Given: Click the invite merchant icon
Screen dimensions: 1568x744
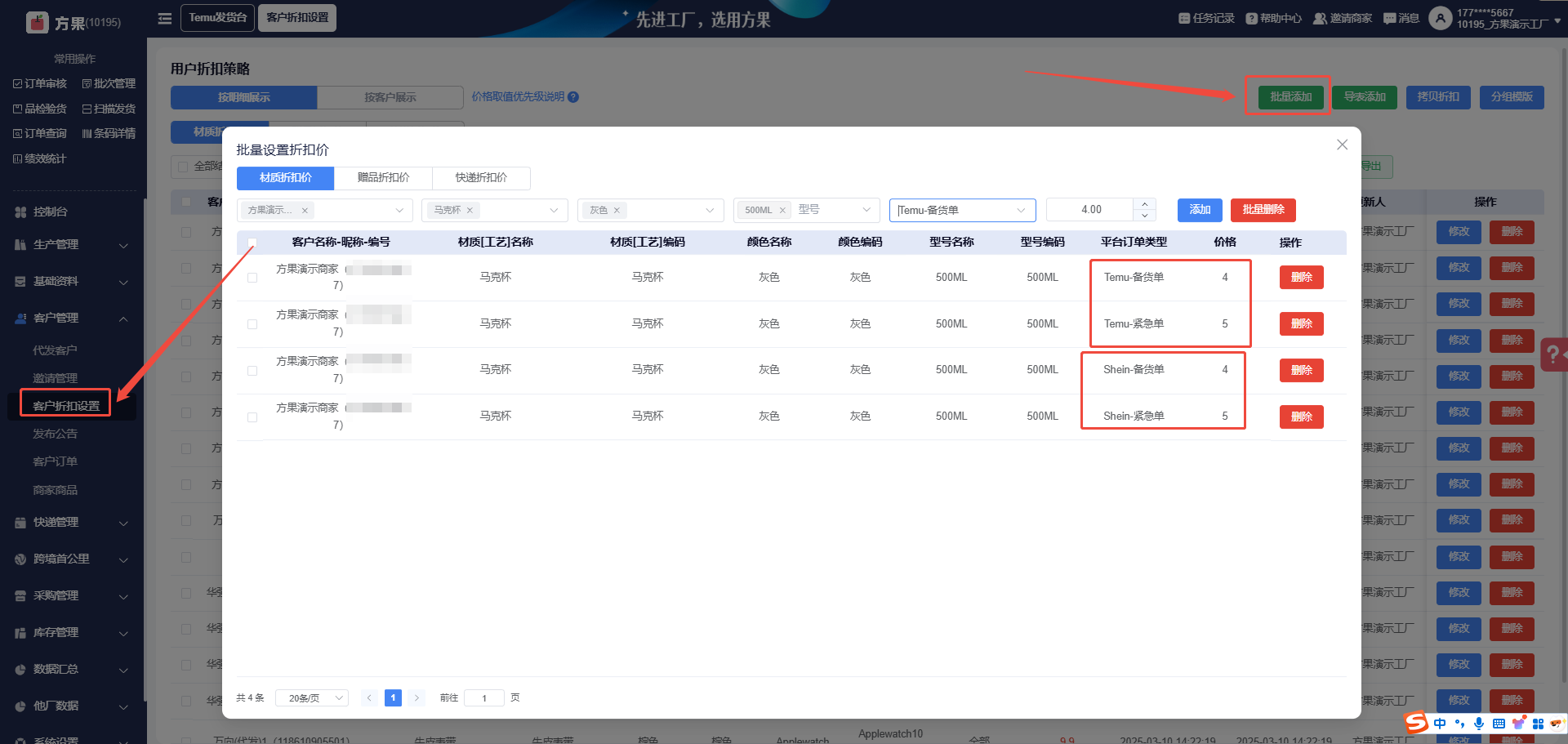Looking at the screenshot, I should pyautogui.click(x=1320, y=18).
